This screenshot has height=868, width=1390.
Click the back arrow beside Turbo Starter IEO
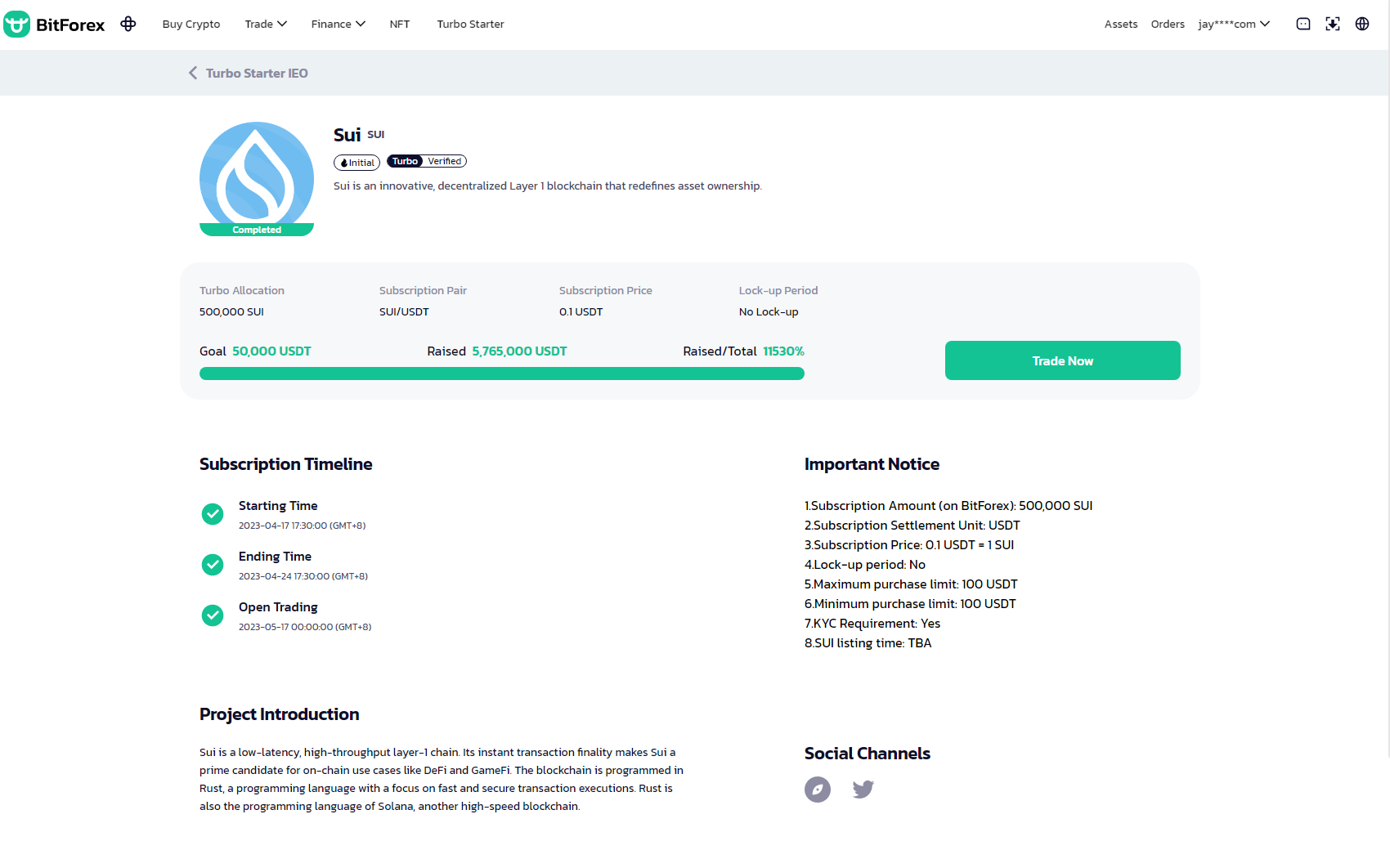pos(193,73)
